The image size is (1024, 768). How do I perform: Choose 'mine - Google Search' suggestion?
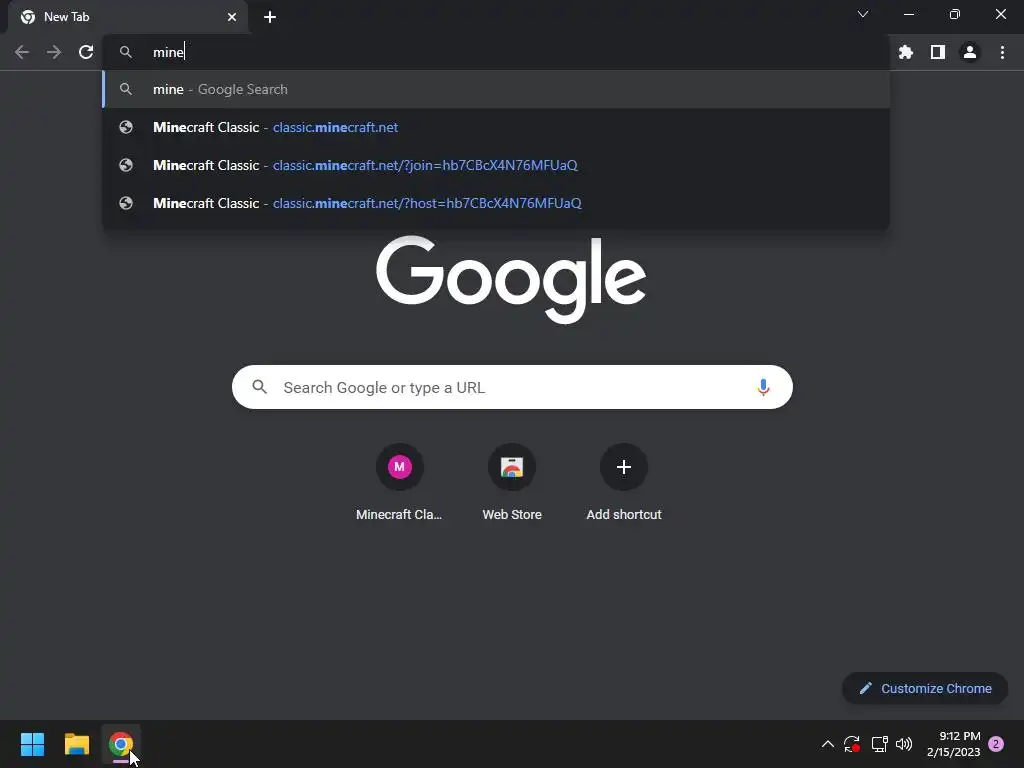point(496,89)
